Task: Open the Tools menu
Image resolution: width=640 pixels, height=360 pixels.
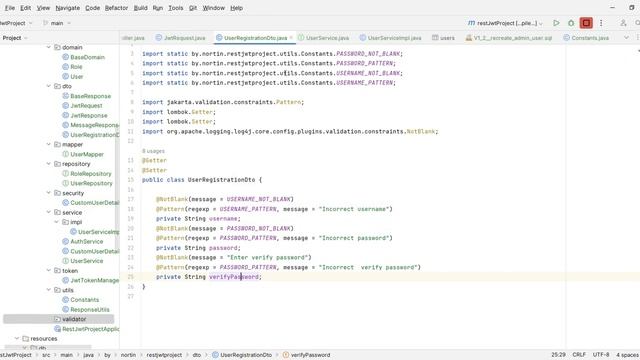Action: click(x=176, y=8)
